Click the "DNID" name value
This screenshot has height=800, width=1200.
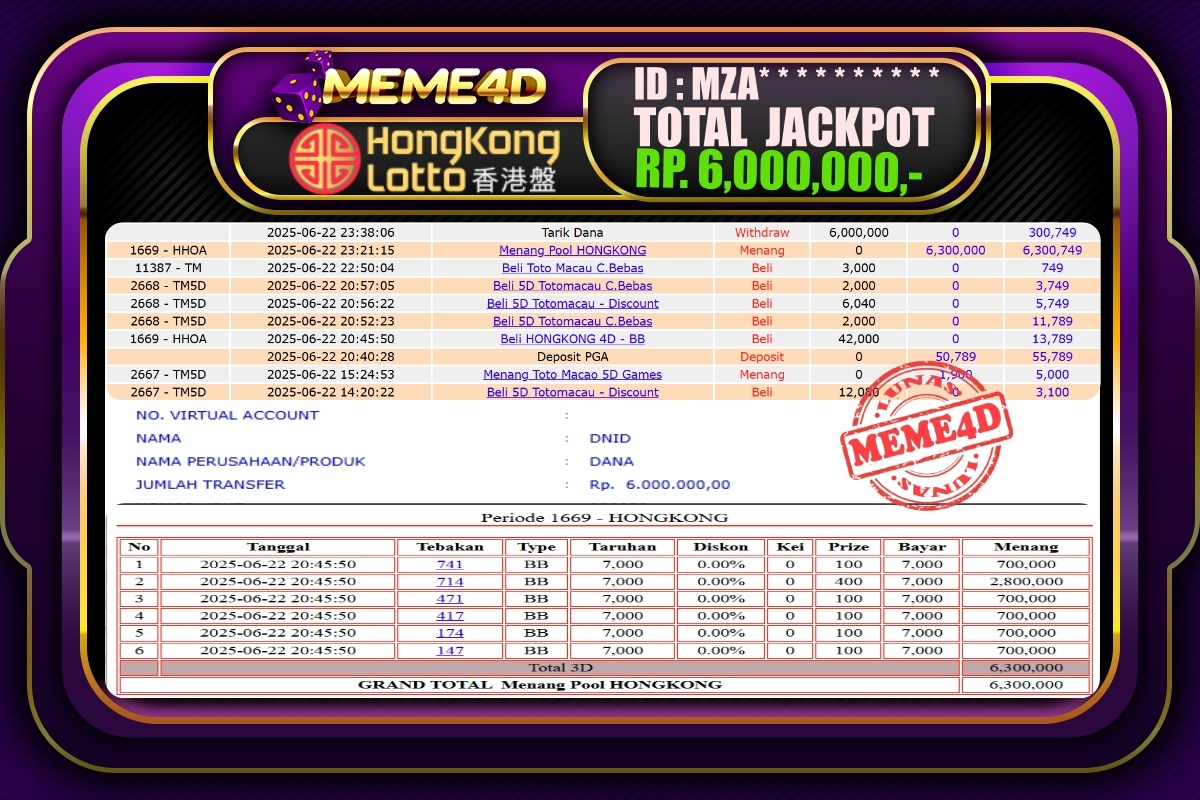(x=610, y=438)
